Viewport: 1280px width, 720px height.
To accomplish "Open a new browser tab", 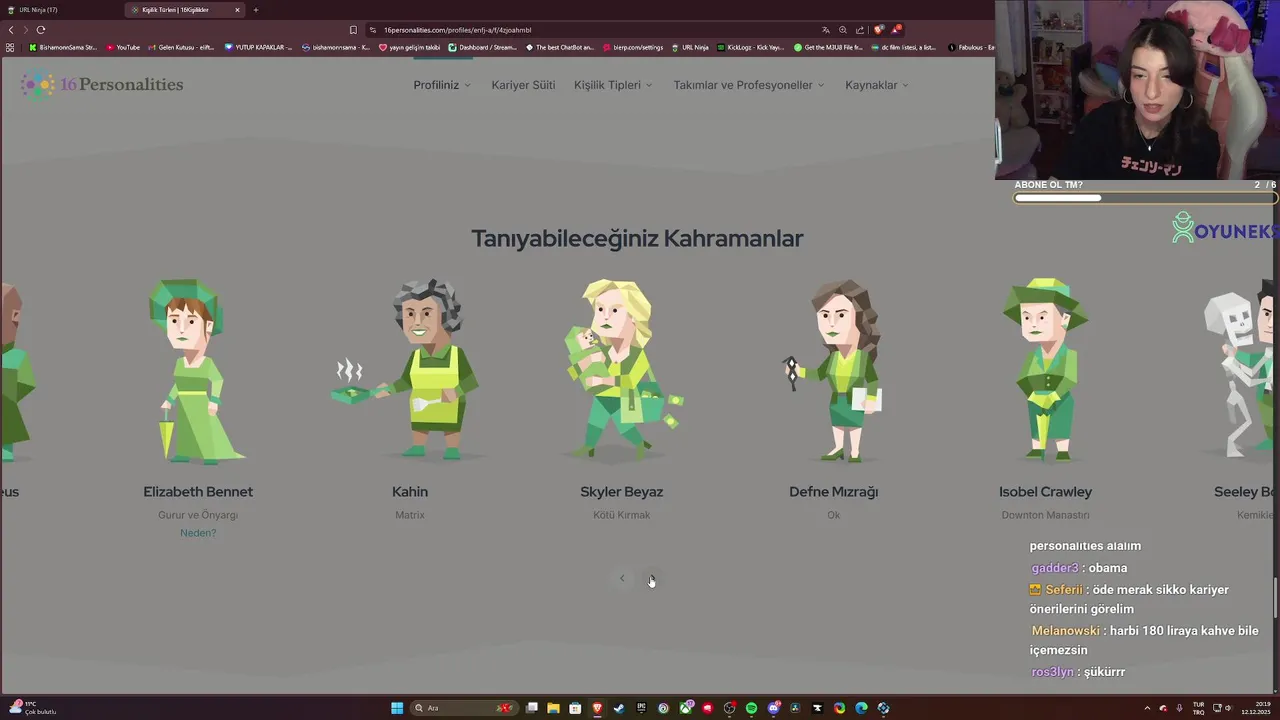I will click(x=256, y=10).
